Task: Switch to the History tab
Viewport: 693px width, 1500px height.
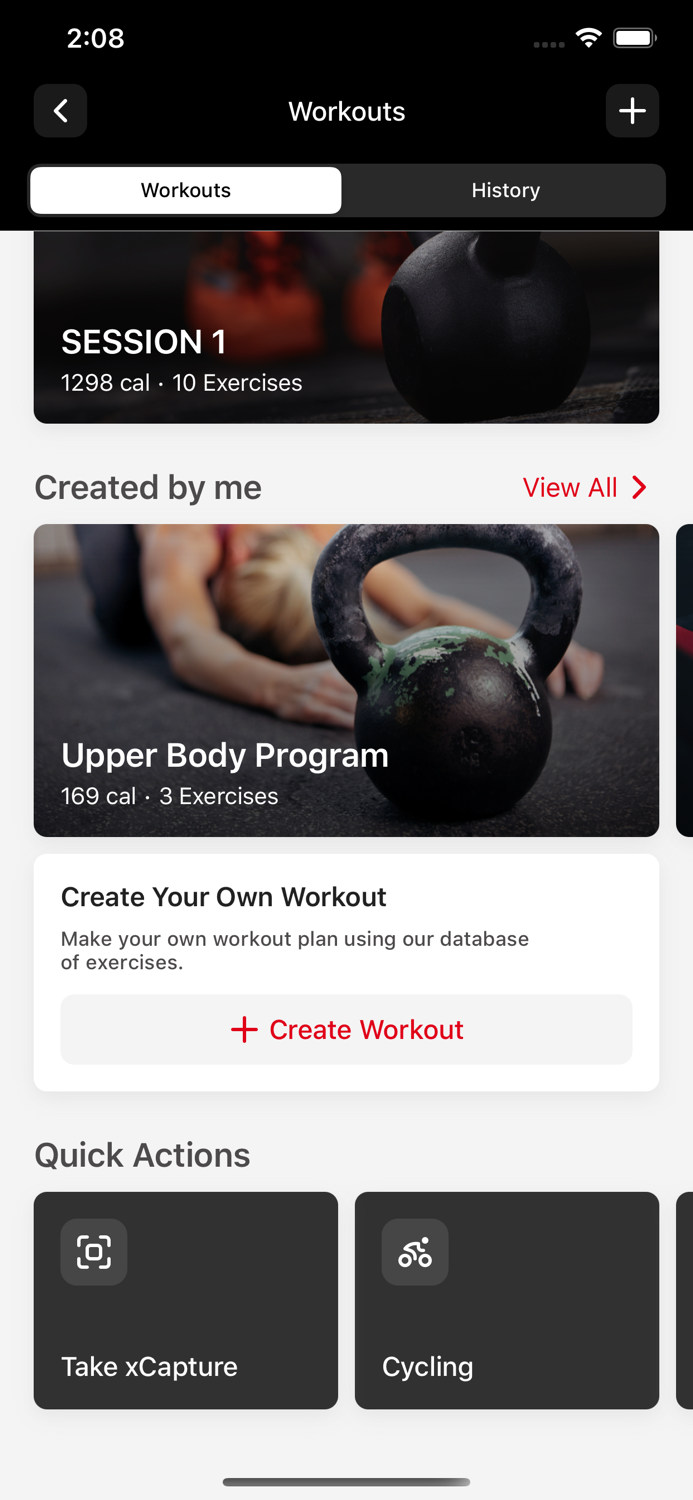Action: [506, 190]
